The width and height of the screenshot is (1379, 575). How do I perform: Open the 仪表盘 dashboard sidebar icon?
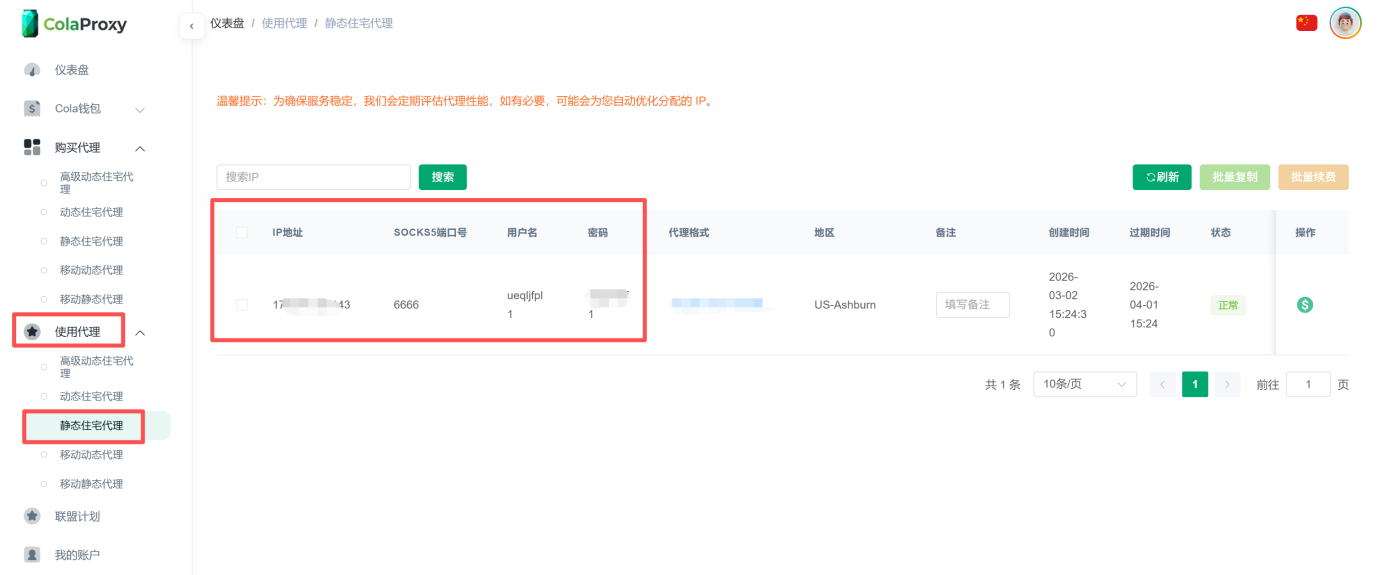click(32, 70)
